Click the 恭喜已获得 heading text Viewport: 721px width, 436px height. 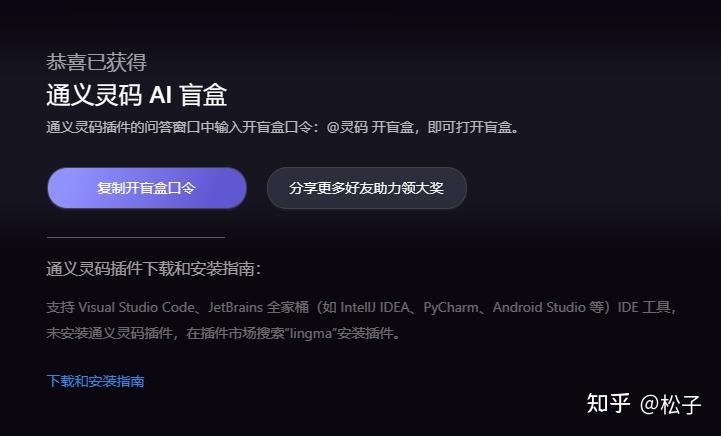[96, 62]
